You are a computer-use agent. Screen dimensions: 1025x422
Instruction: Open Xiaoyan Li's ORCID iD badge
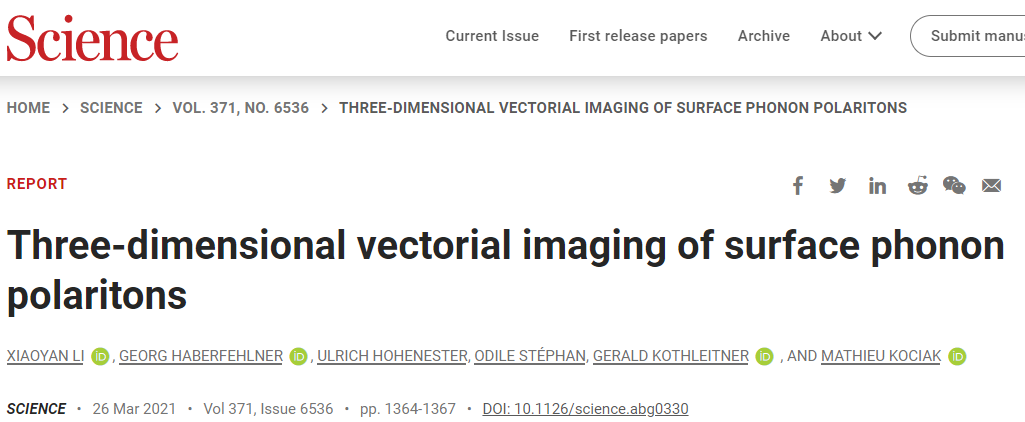pyautogui.click(x=100, y=357)
